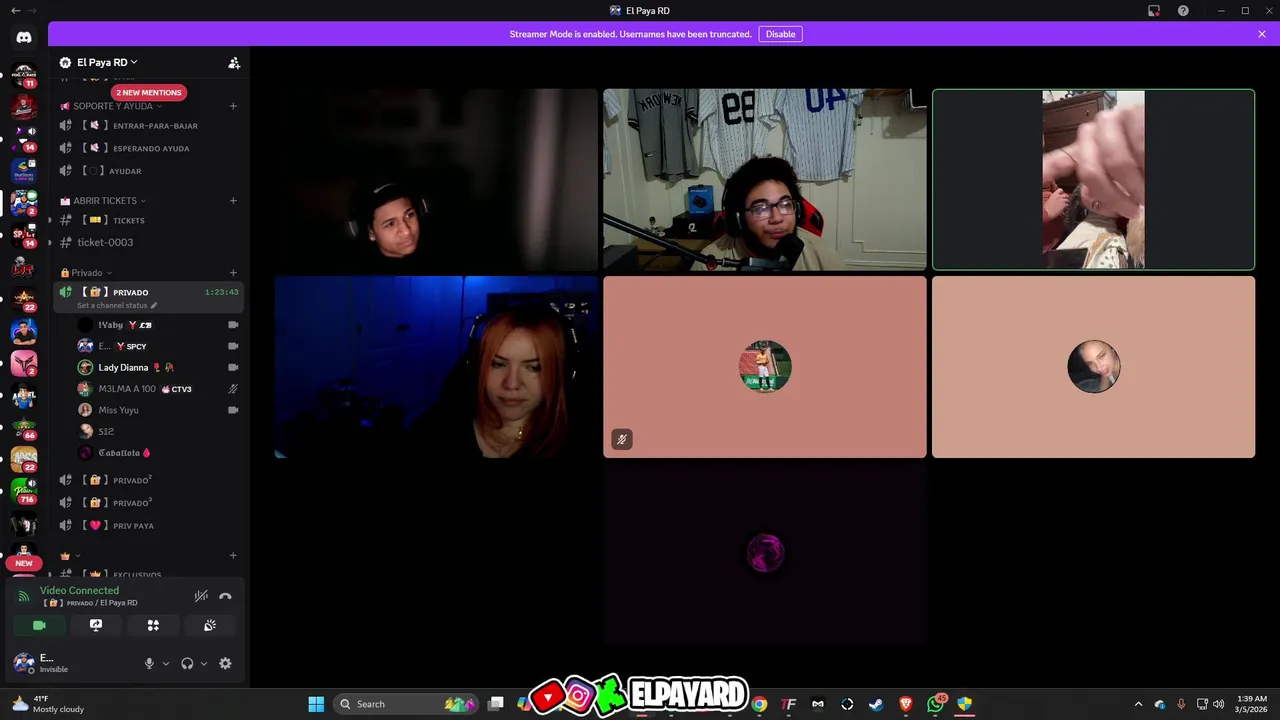Viewport: 1280px width, 720px height.
Task: Start an activity from voice panel
Action: pos(153,625)
